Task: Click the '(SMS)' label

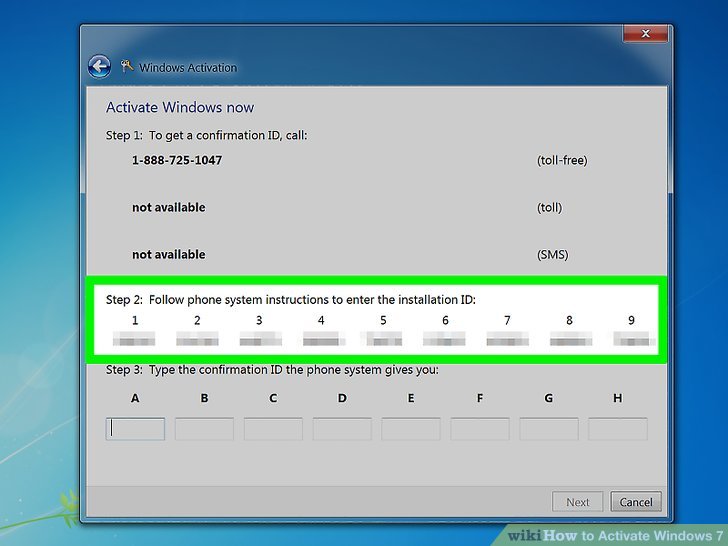Action: (552, 255)
